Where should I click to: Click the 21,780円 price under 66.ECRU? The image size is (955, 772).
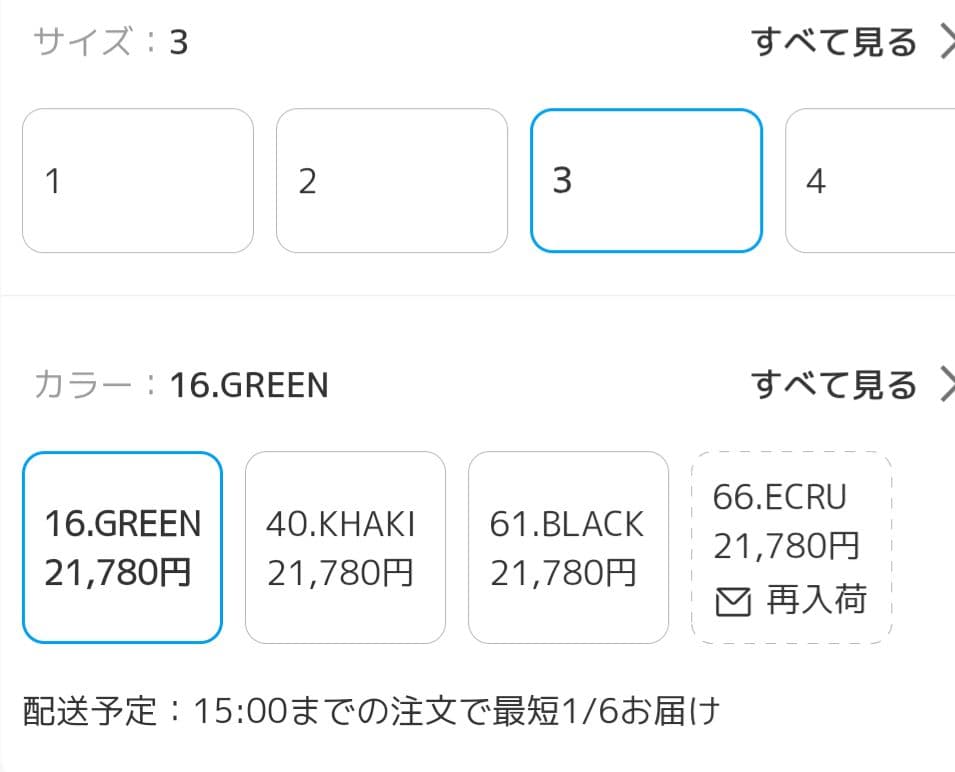click(x=786, y=547)
